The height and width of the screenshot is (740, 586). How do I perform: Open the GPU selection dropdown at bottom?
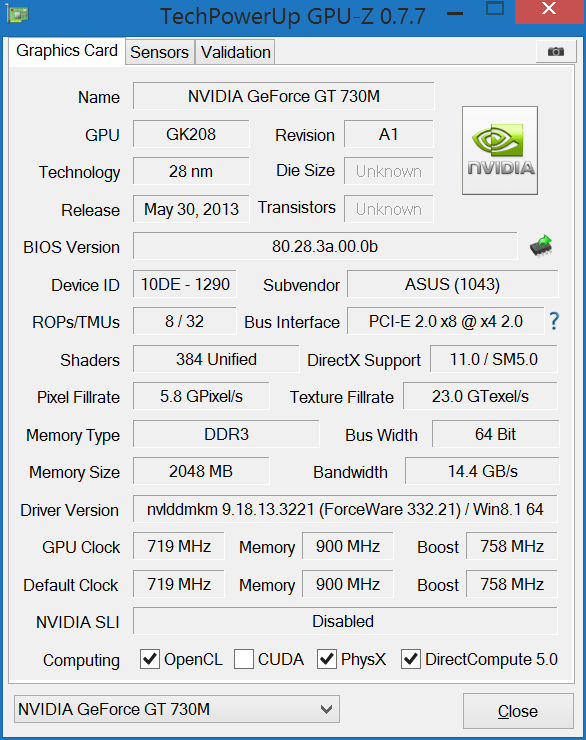pos(177,709)
